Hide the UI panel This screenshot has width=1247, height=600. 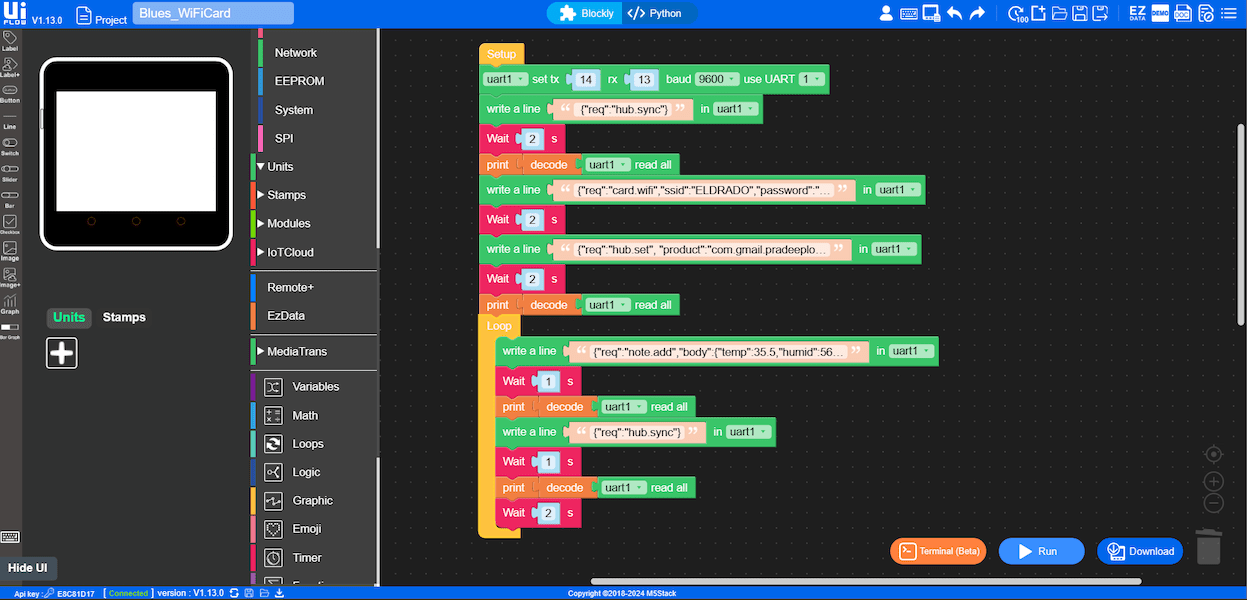coord(28,568)
